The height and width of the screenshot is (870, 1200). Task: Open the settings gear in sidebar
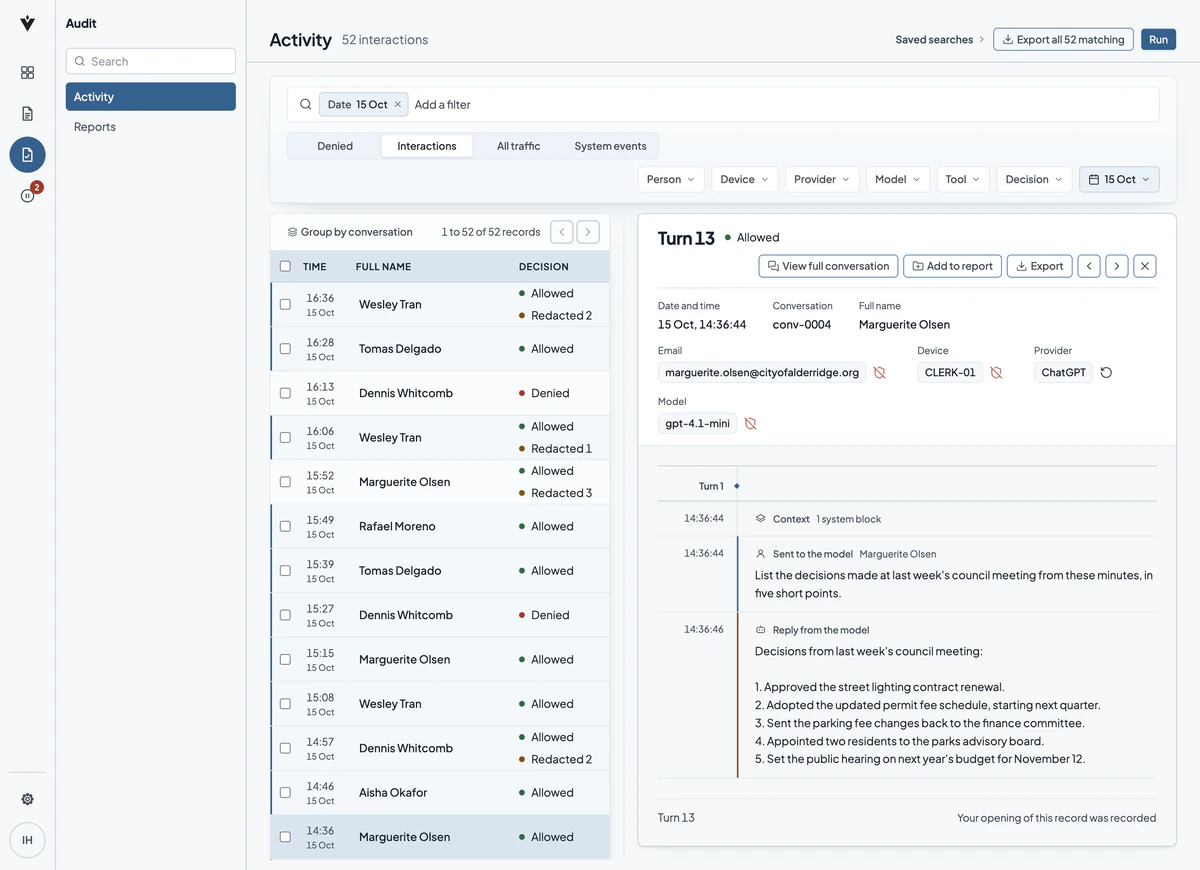click(27, 799)
